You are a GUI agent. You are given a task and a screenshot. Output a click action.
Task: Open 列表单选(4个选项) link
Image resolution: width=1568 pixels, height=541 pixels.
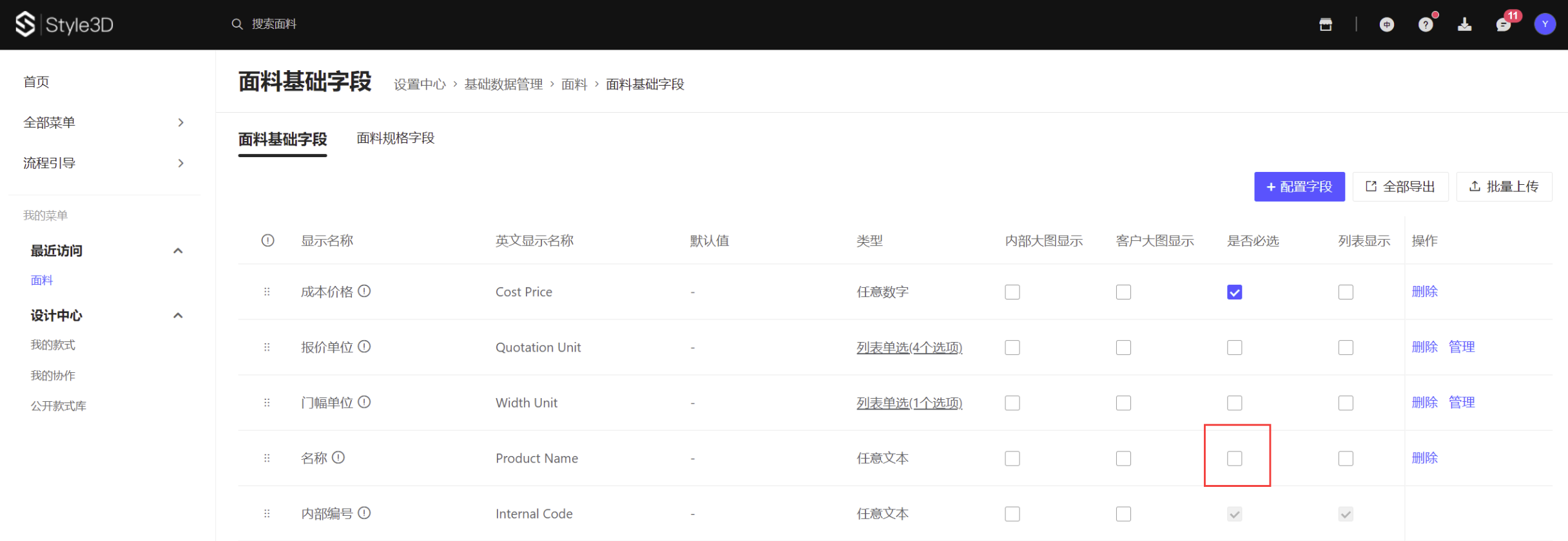pyautogui.click(x=909, y=348)
